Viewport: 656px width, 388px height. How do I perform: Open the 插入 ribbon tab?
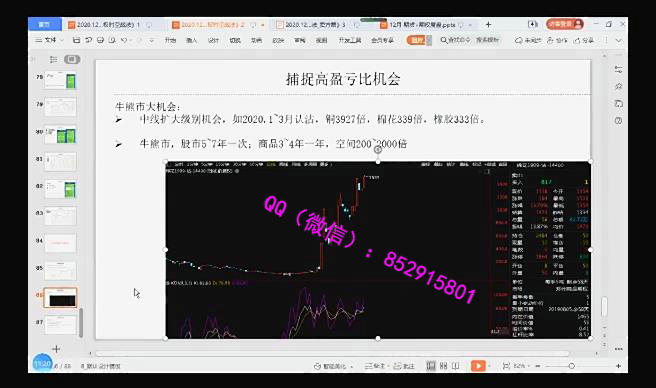192,40
